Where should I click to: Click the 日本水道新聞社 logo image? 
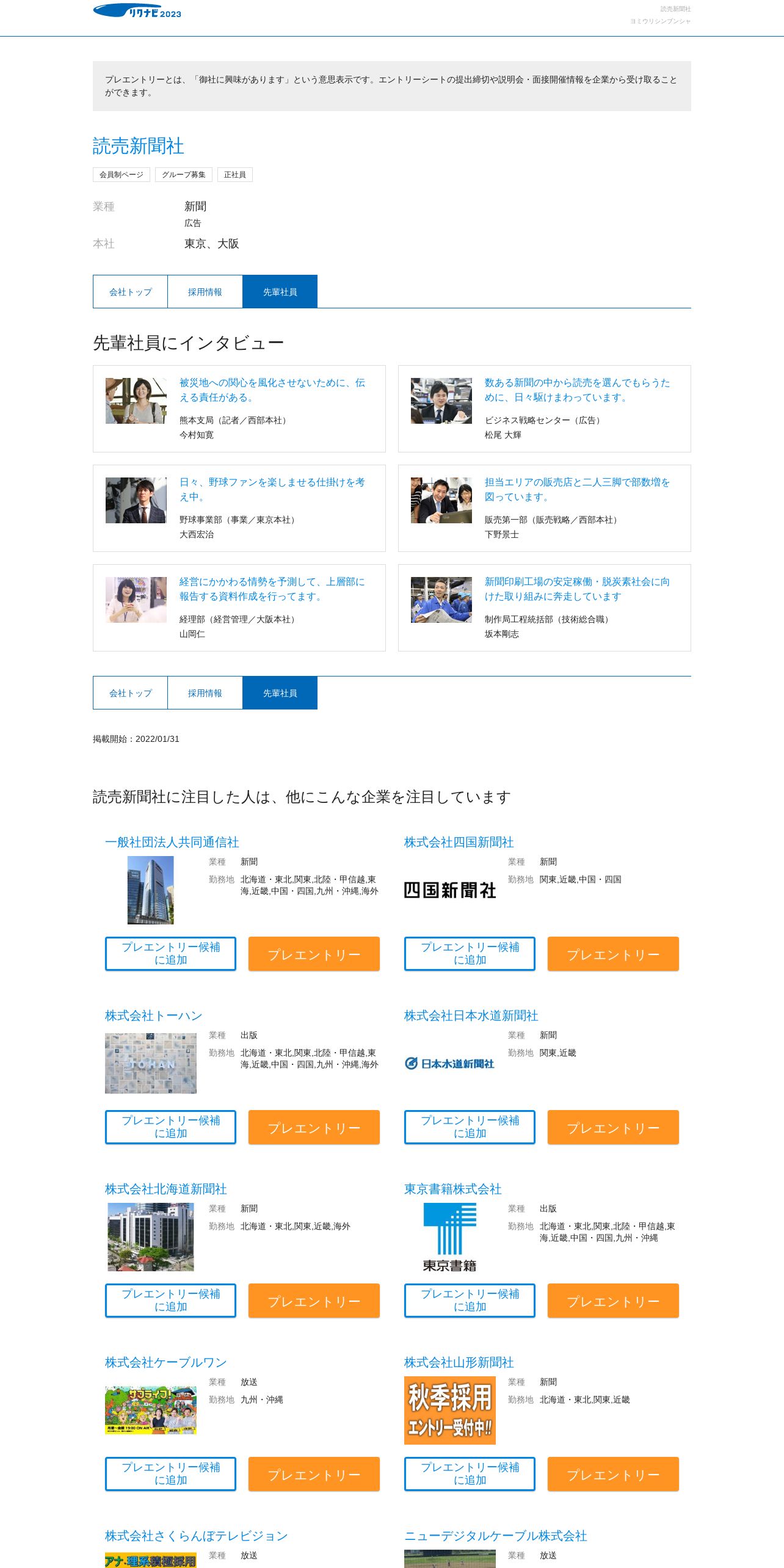[450, 1064]
